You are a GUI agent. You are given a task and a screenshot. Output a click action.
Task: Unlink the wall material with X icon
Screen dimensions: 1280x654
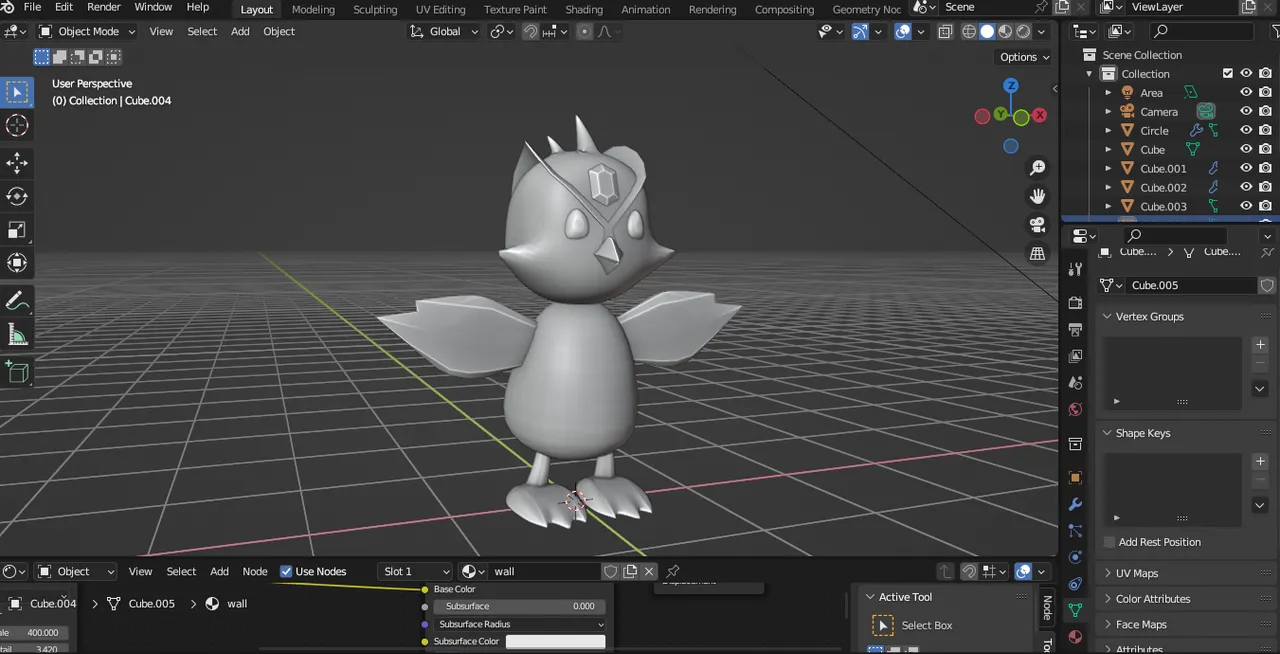pos(649,571)
